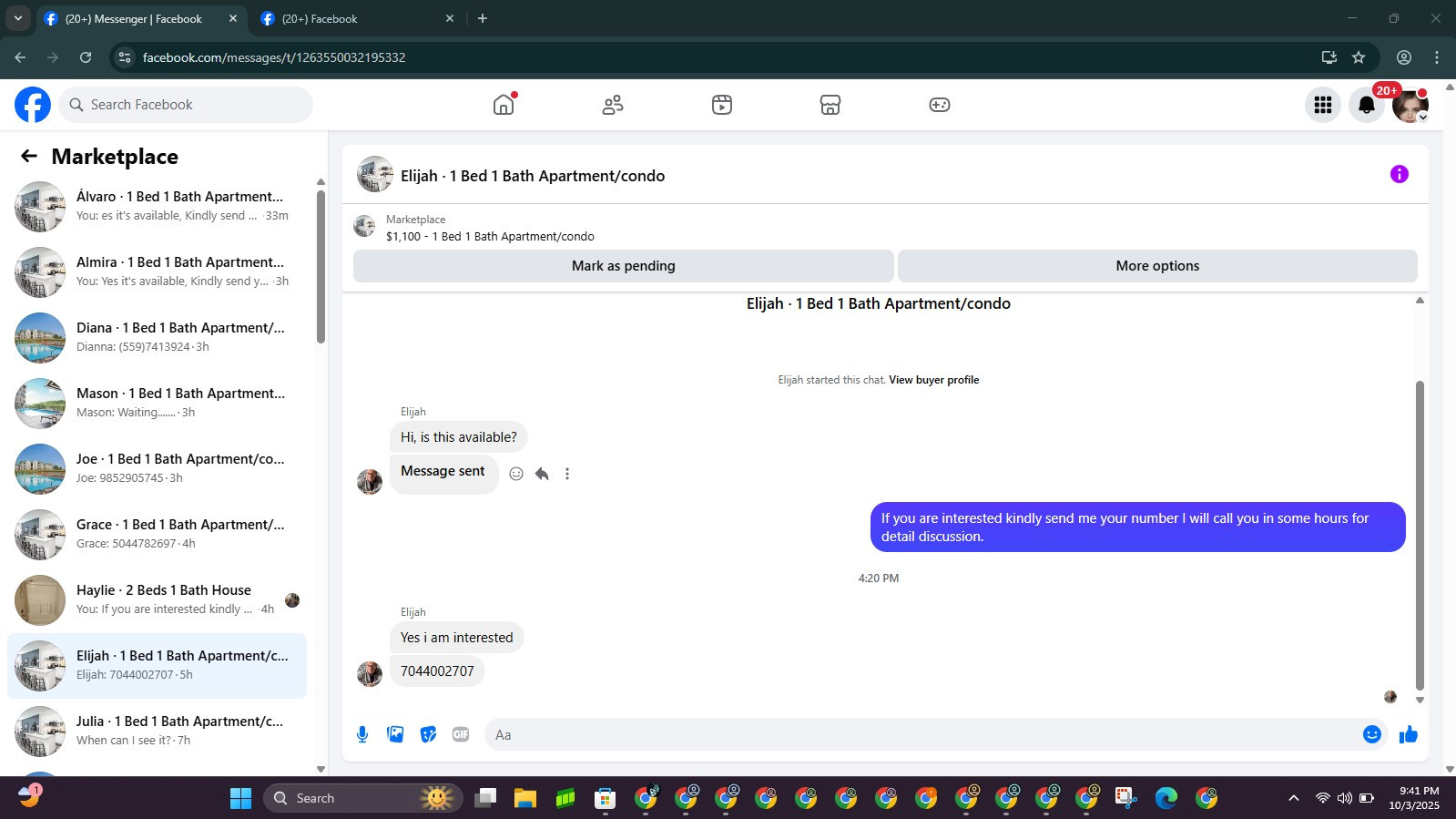
Task: Open the tab search dropdown arrow
Action: pyautogui.click(x=17, y=18)
